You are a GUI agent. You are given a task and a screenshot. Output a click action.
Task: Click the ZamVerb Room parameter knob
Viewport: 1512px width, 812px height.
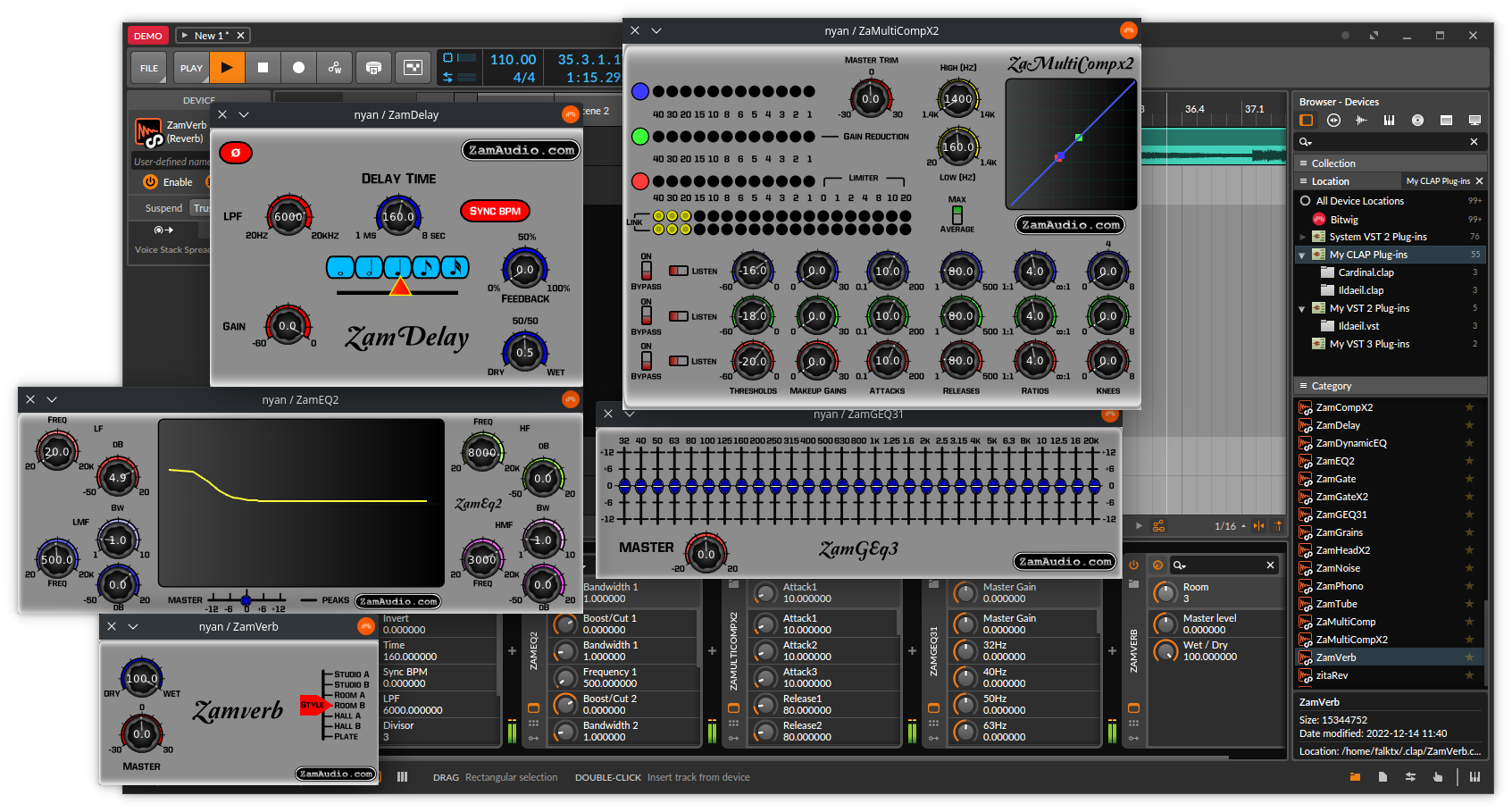1165,592
